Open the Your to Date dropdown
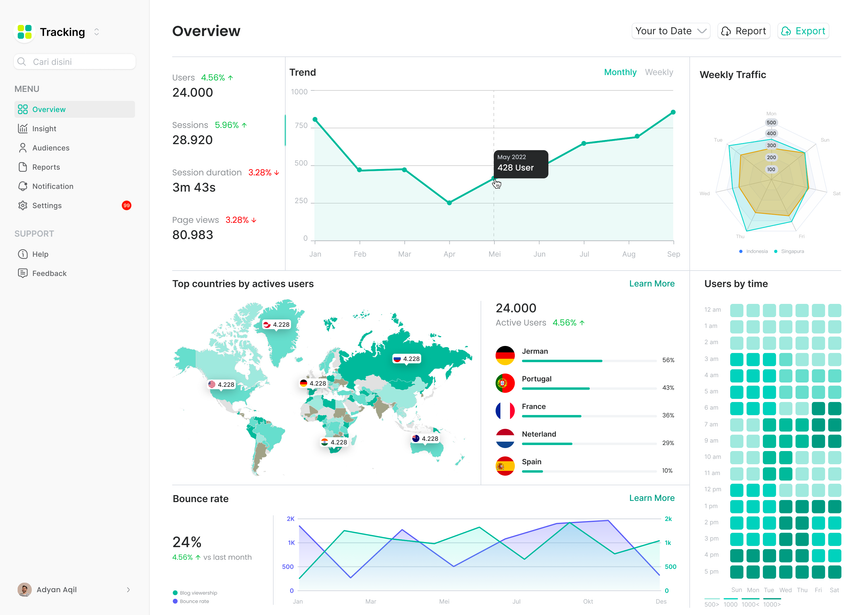Screen dimensions: 864x615 point(671,31)
